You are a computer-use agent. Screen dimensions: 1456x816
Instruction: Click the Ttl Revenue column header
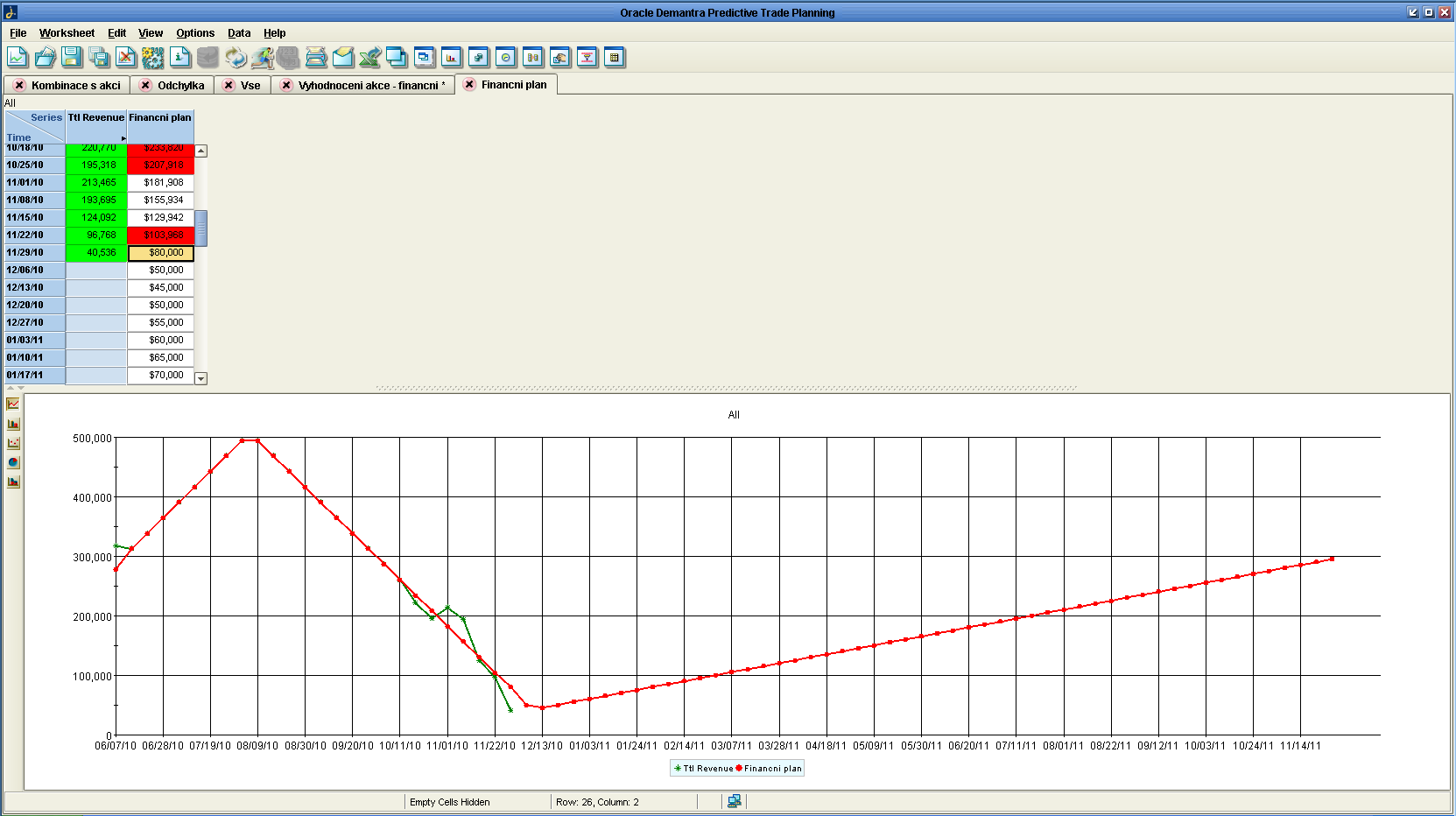pyautogui.click(x=96, y=127)
